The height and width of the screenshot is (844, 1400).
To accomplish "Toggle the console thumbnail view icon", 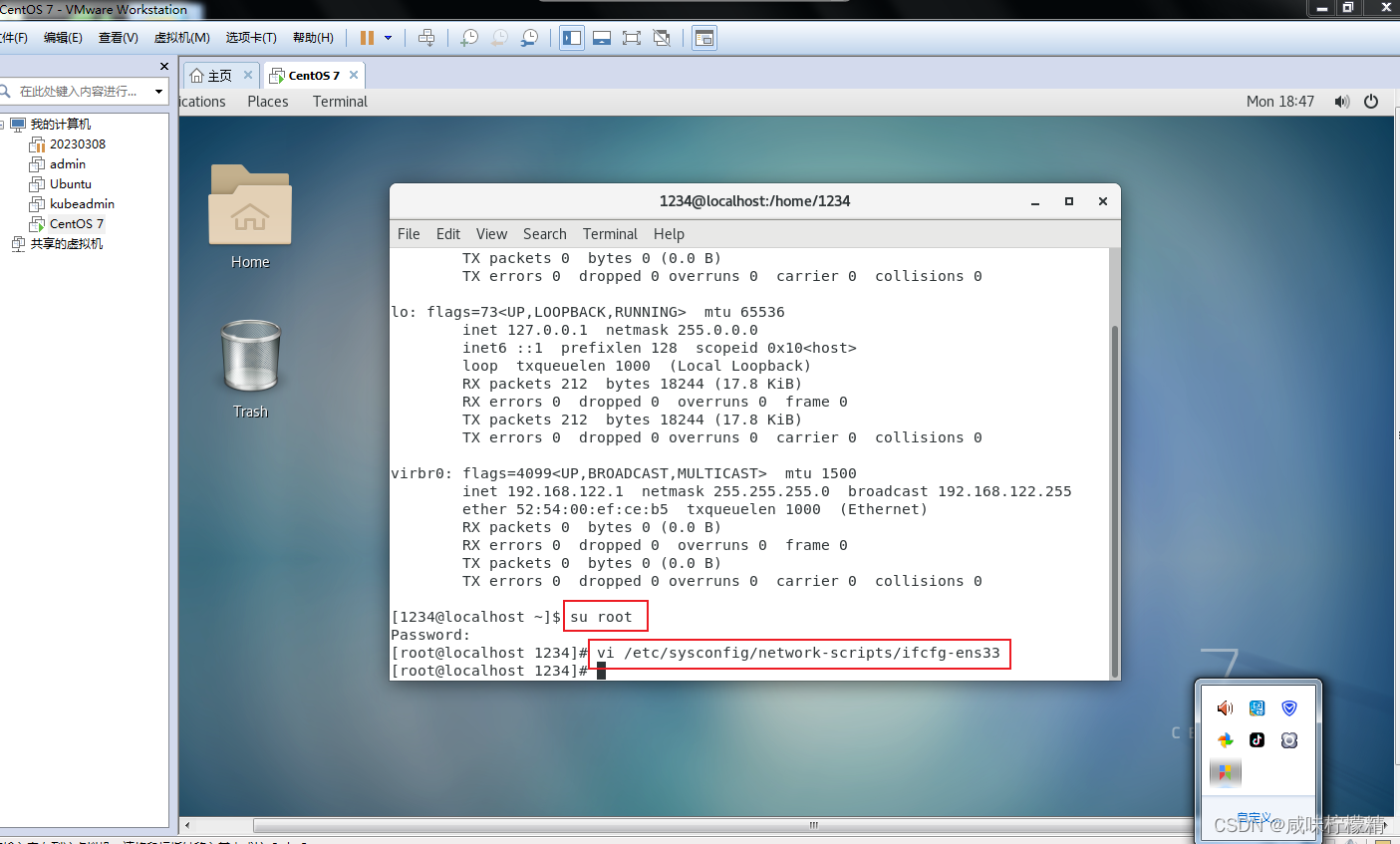I will click(704, 37).
